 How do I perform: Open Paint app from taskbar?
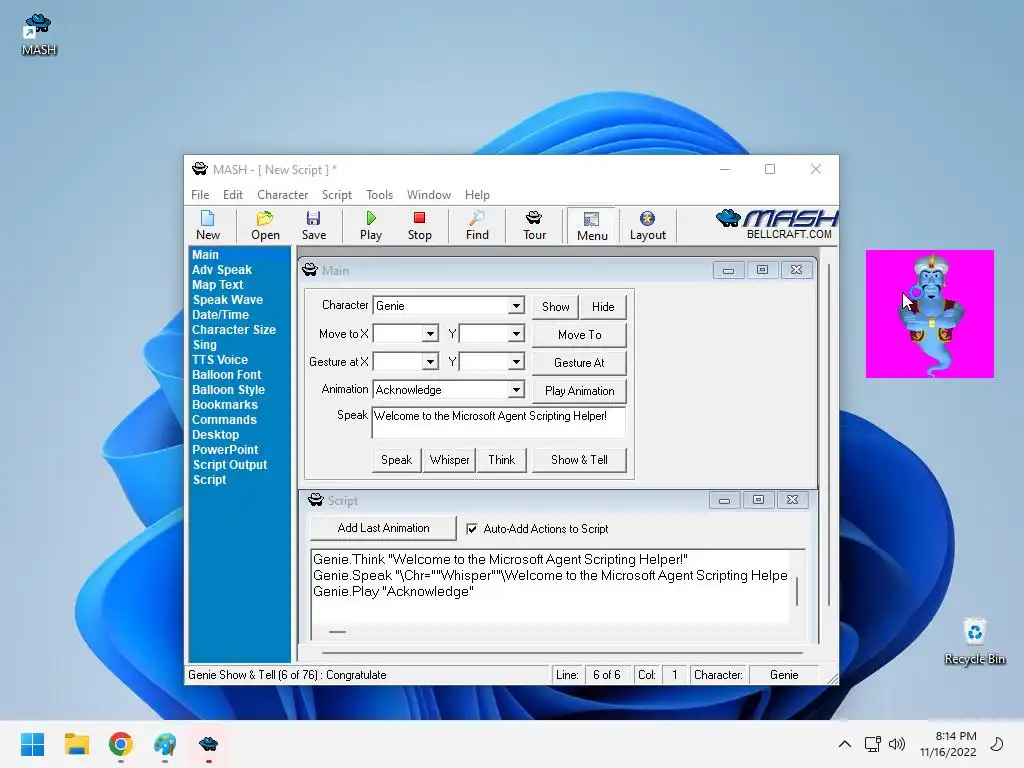tap(165, 744)
